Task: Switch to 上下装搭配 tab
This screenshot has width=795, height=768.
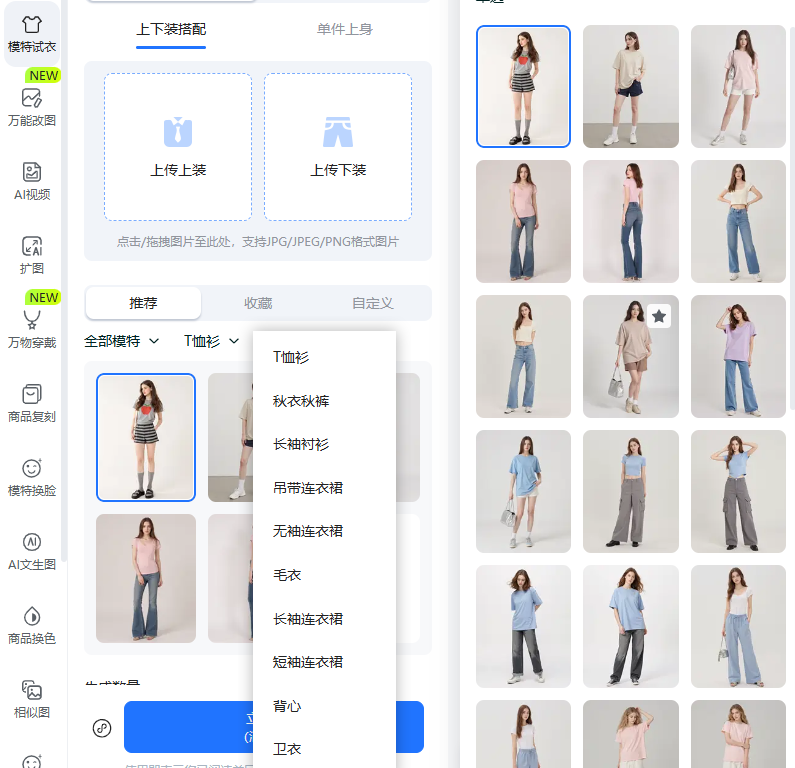Action: pos(171,29)
